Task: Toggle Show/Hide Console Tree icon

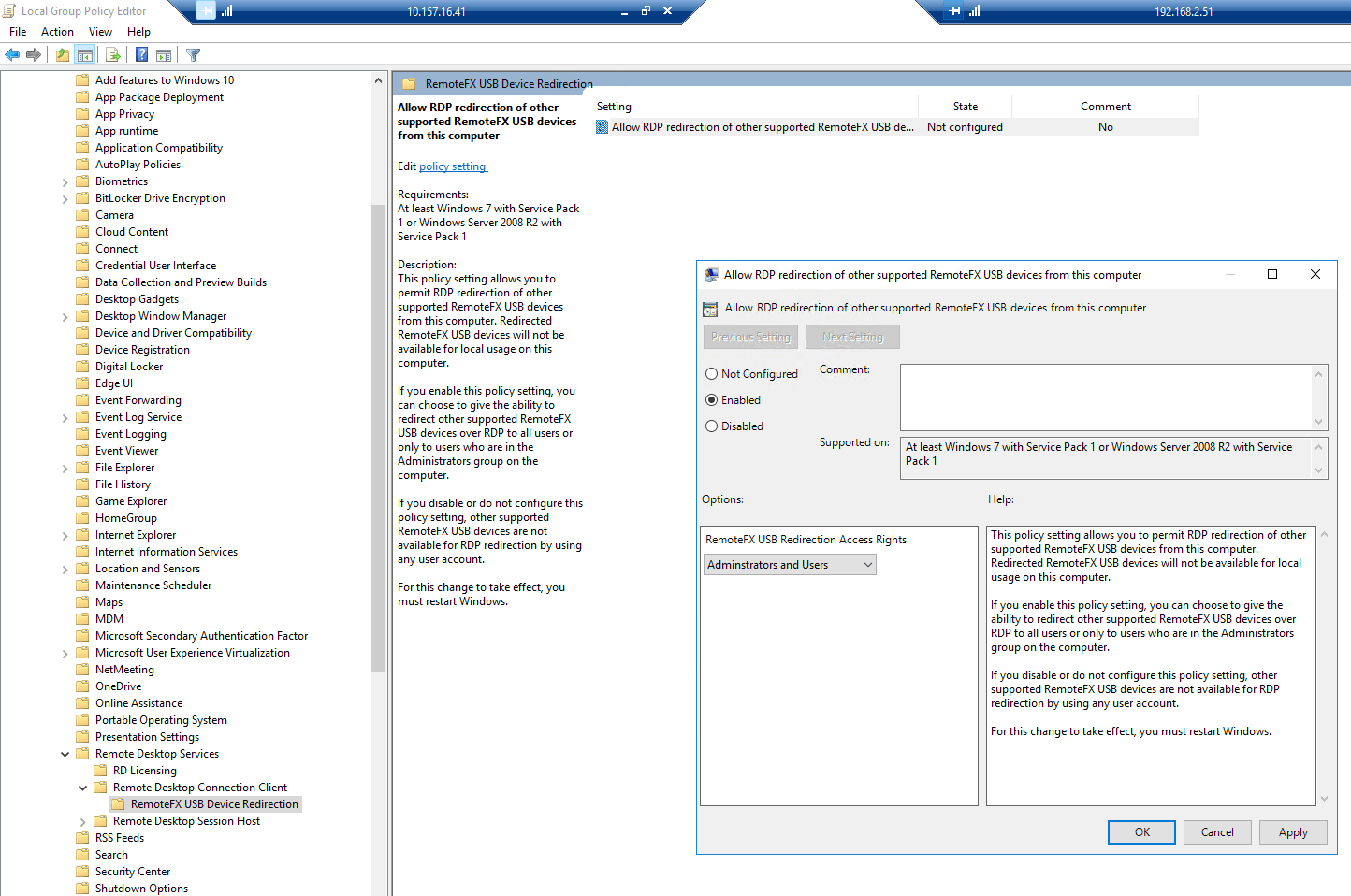Action: point(84,55)
